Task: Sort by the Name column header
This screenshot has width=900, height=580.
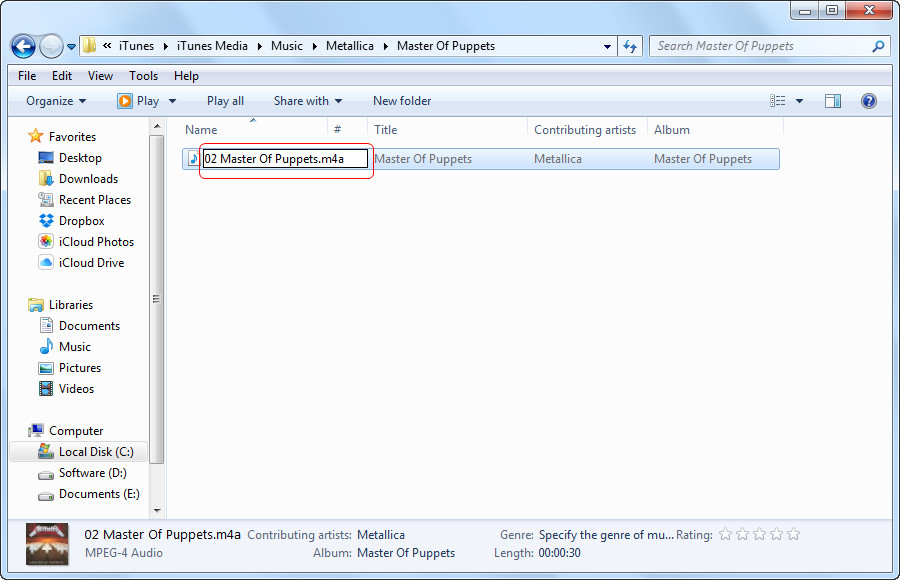Action: tap(255, 130)
